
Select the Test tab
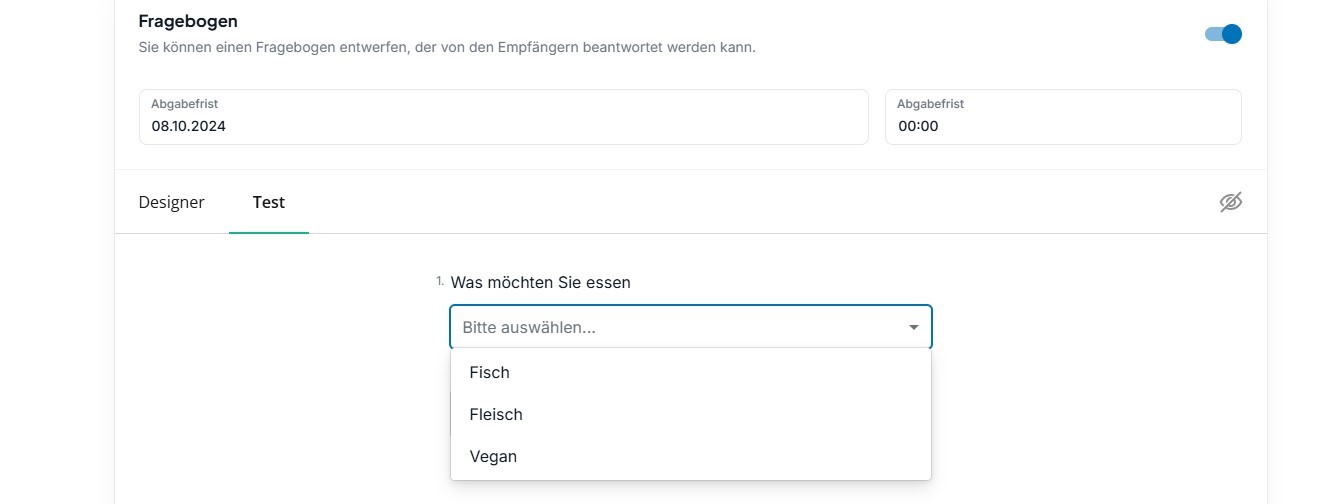click(x=269, y=202)
